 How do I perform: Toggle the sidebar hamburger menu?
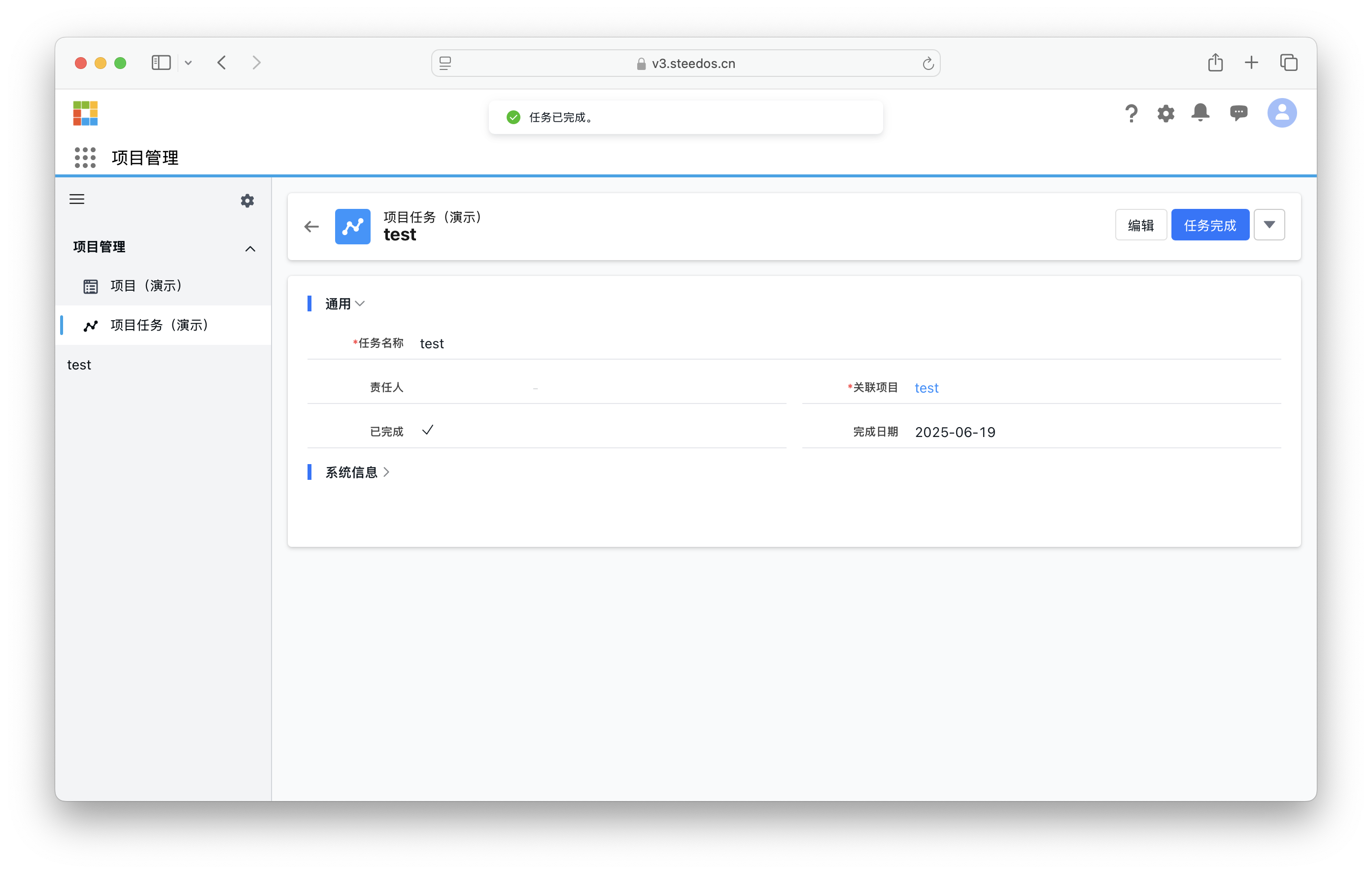(77, 199)
